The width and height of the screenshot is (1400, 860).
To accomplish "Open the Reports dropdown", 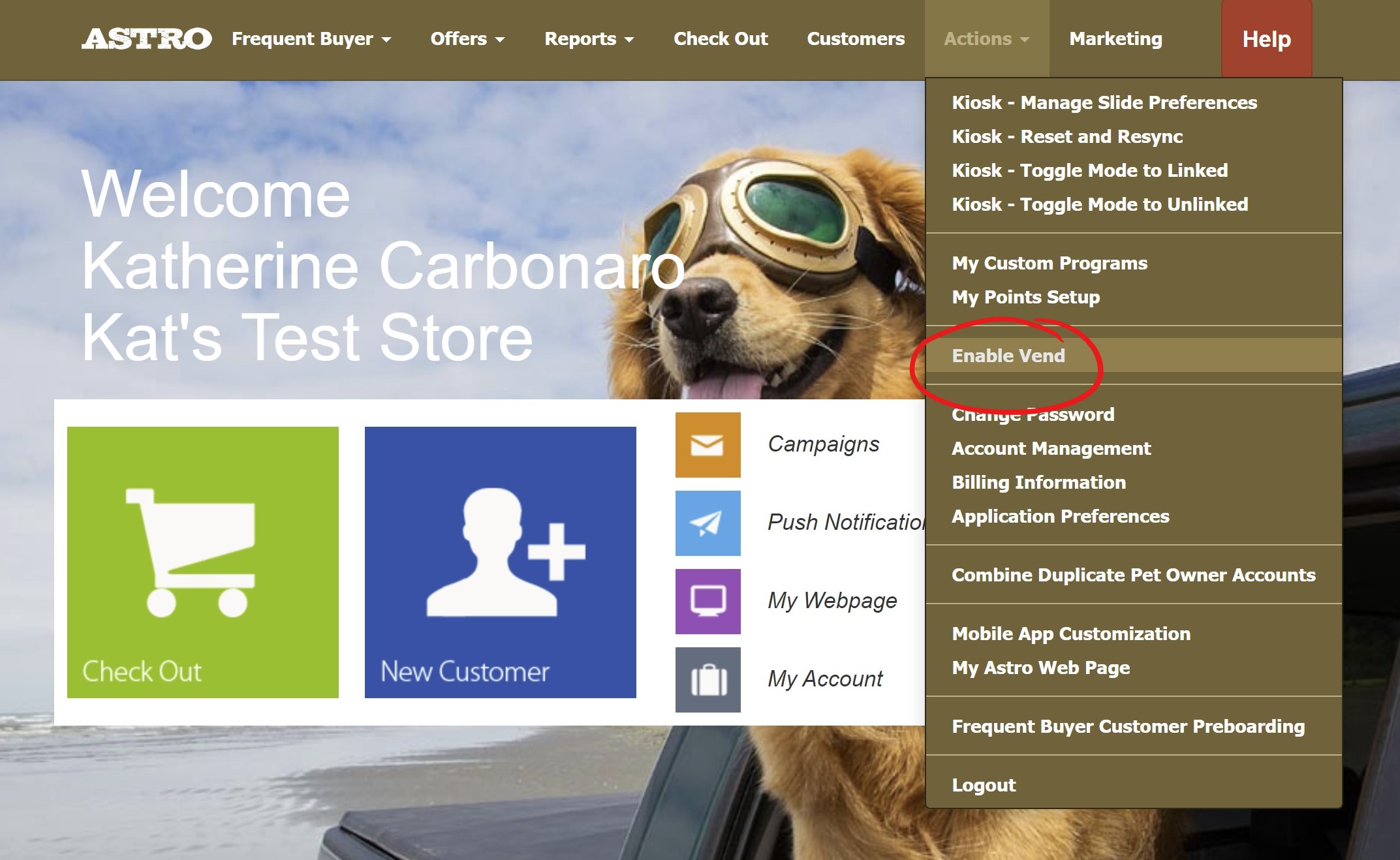I will [589, 39].
